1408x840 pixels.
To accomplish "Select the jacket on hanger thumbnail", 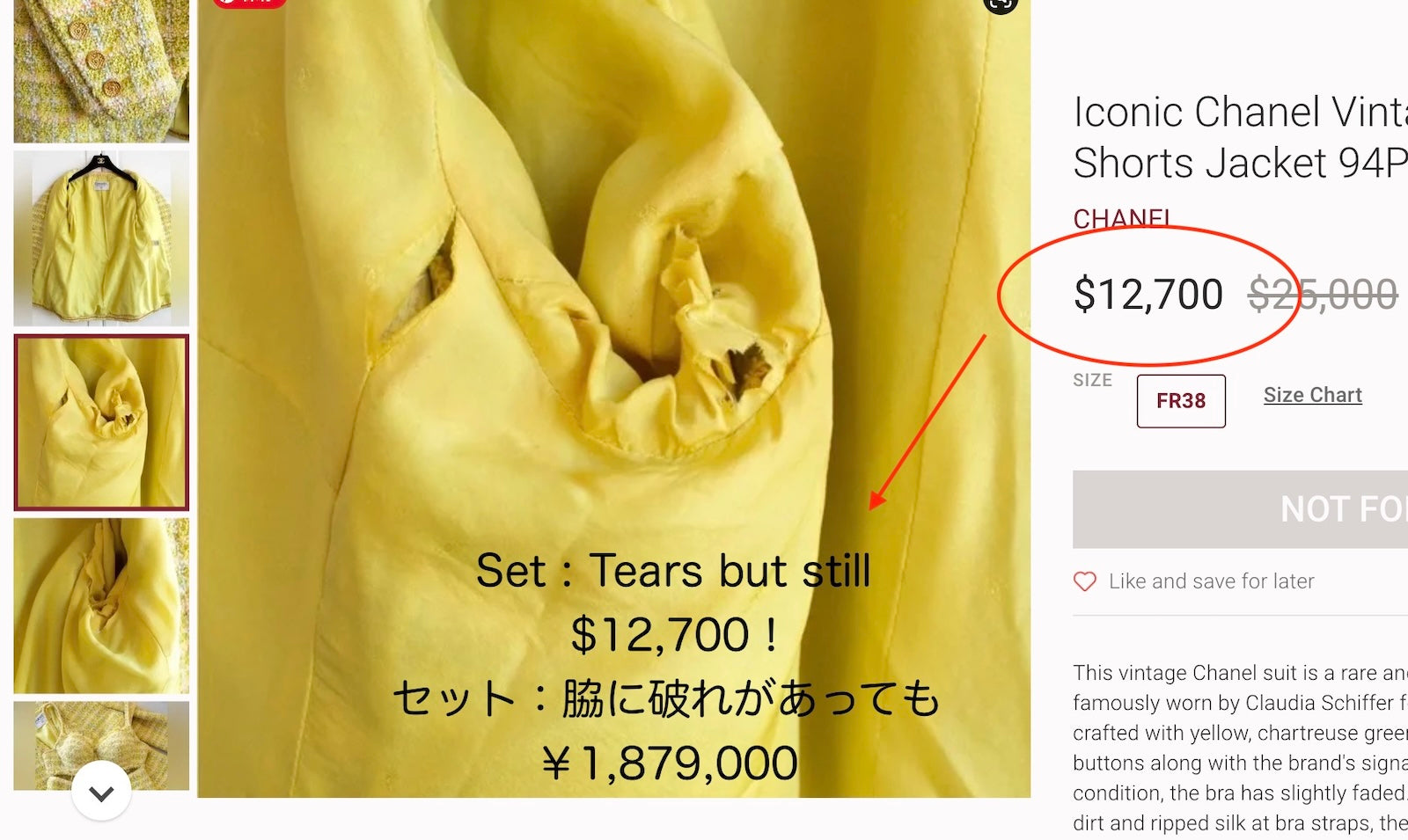I will click(101, 238).
